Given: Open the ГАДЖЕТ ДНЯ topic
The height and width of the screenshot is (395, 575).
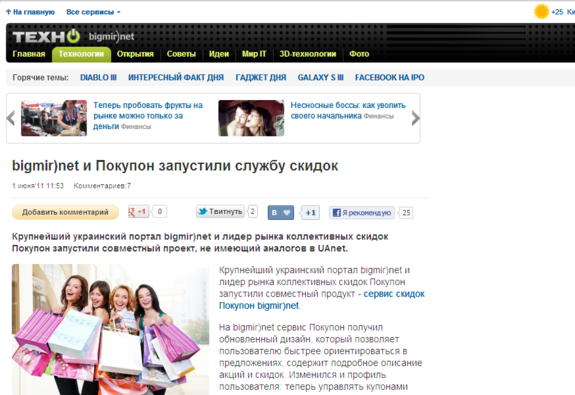Looking at the screenshot, I should pos(261,77).
